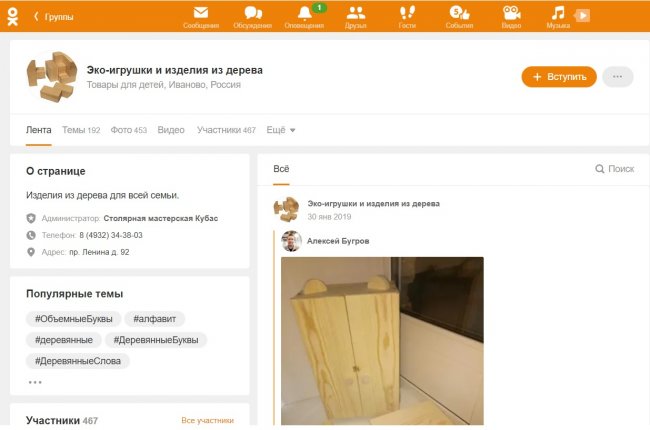Switch to the Фото tab

coord(128,130)
